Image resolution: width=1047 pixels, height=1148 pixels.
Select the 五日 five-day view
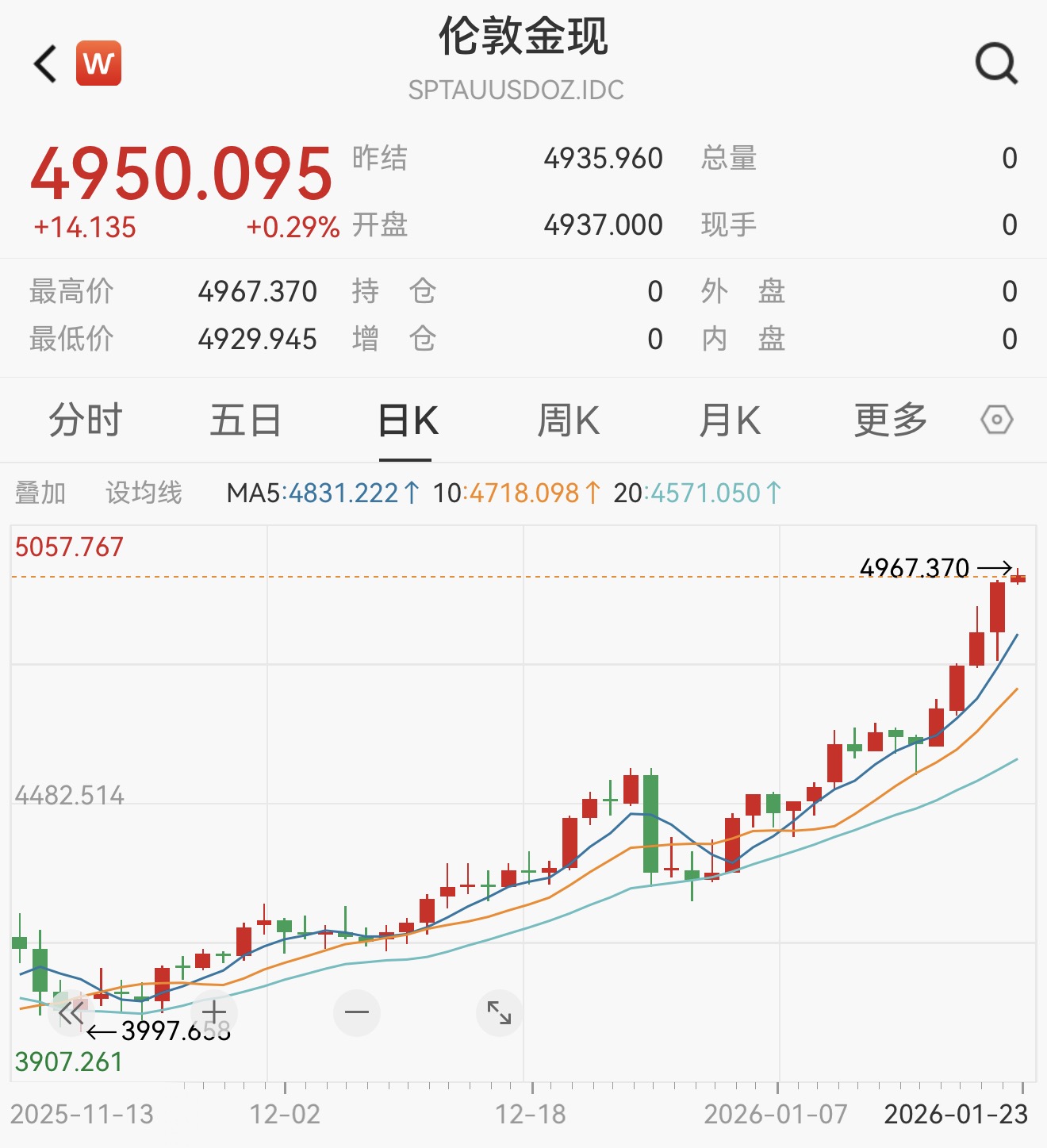click(246, 420)
